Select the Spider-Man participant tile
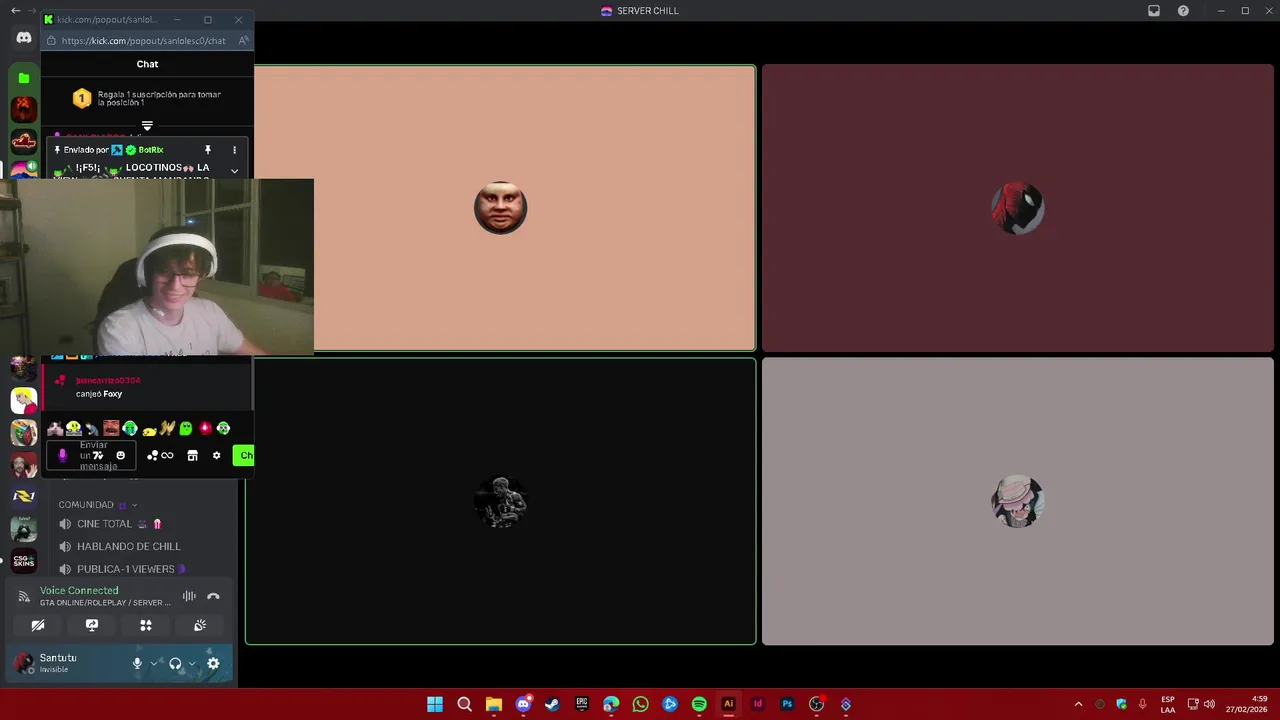Screen dimensions: 1280x720 (x=1017, y=208)
